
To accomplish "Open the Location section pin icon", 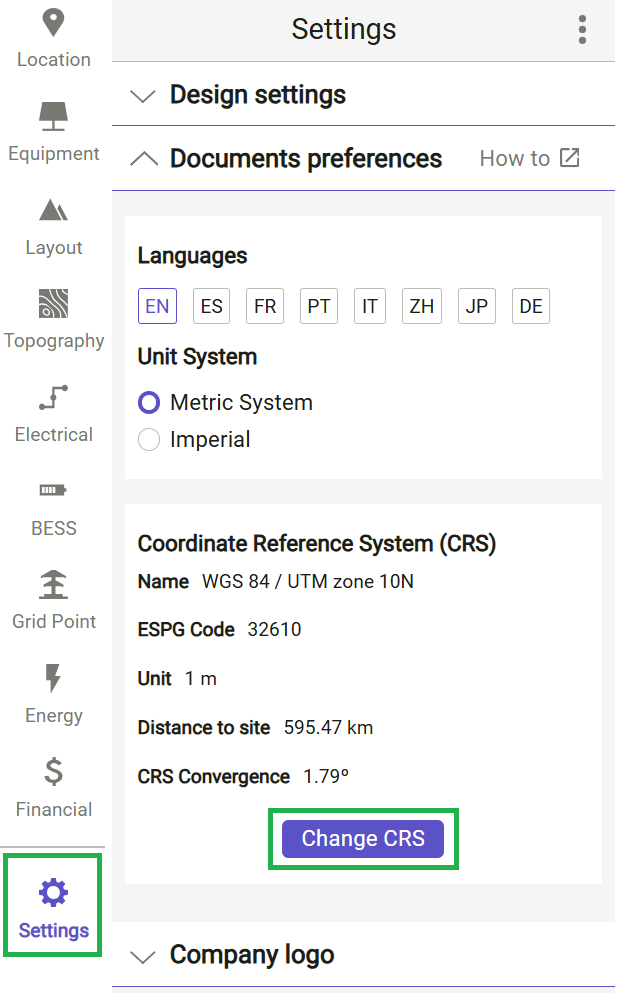I will (x=53, y=22).
